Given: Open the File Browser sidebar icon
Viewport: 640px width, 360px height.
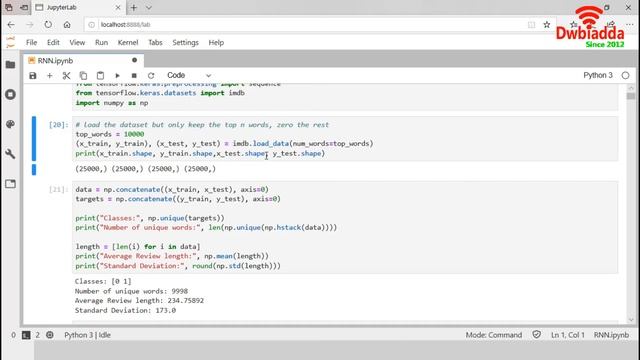Looking at the screenshot, I should (x=11, y=65).
